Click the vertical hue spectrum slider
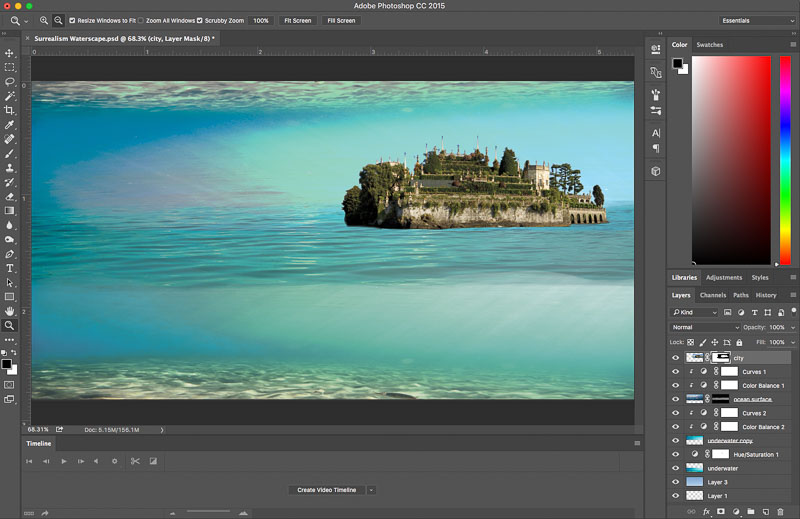The width and height of the screenshot is (800, 519). tap(785, 160)
